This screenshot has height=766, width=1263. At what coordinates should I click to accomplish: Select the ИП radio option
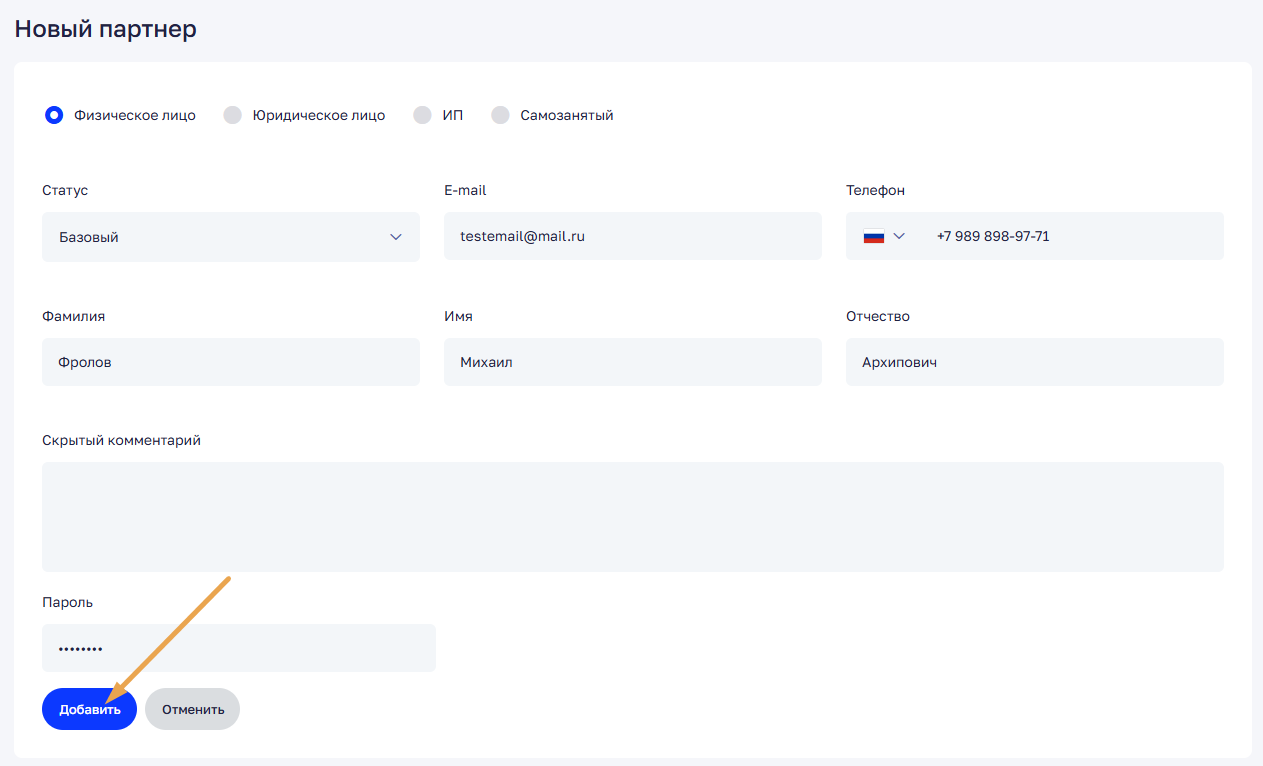click(x=422, y=115)
